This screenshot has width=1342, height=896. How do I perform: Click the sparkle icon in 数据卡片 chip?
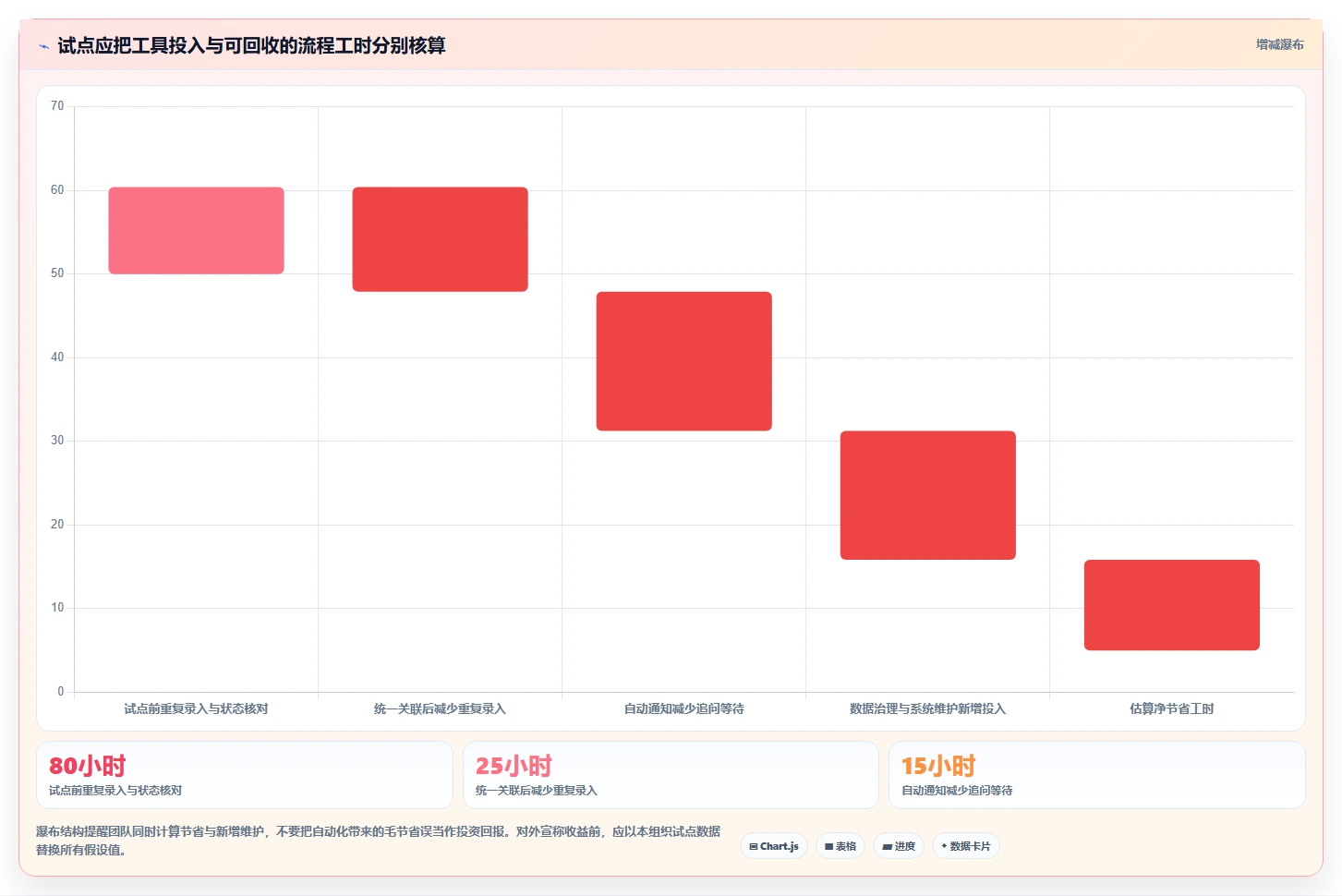944,846
